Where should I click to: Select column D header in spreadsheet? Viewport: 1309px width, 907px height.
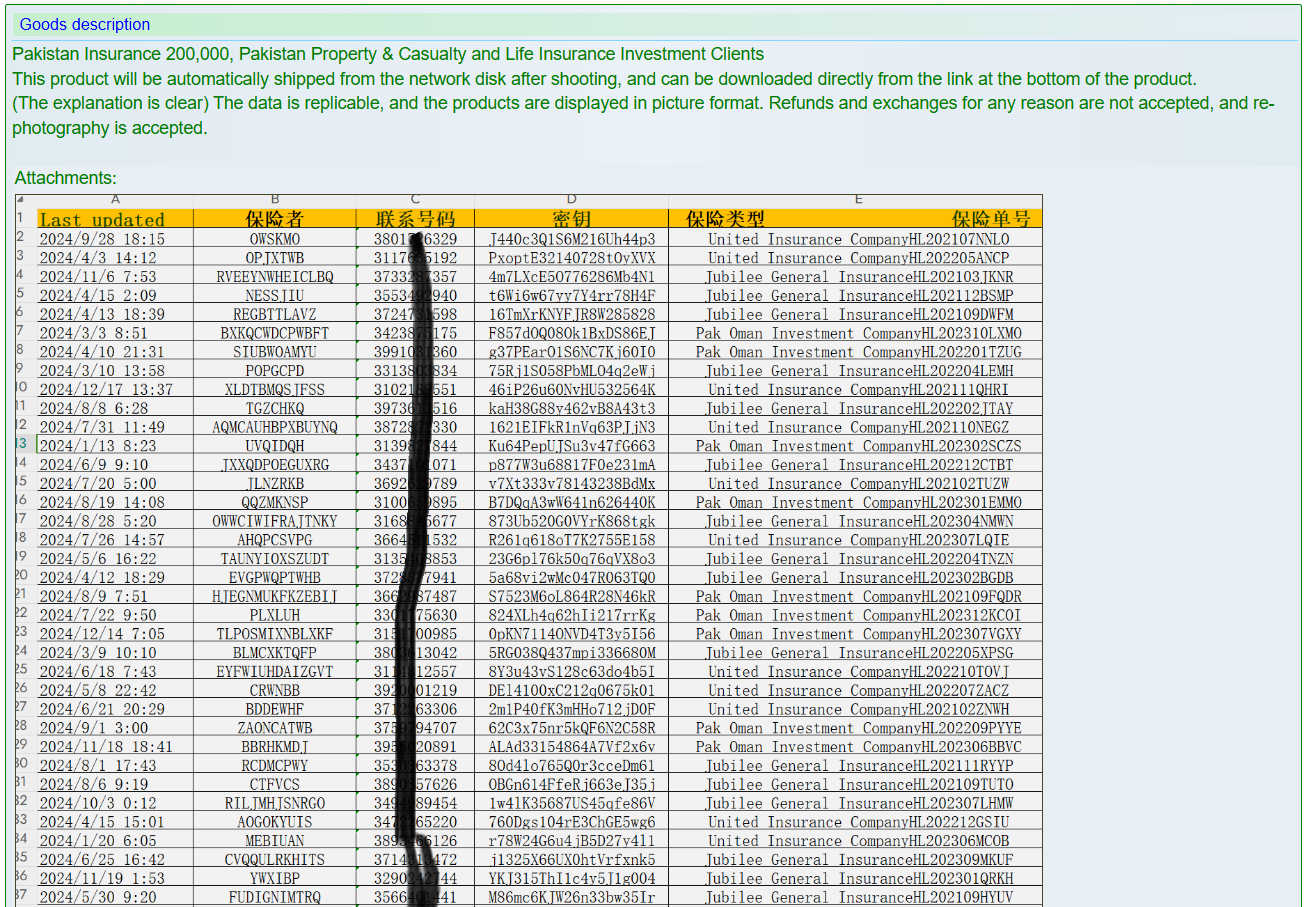pos(571,200)
